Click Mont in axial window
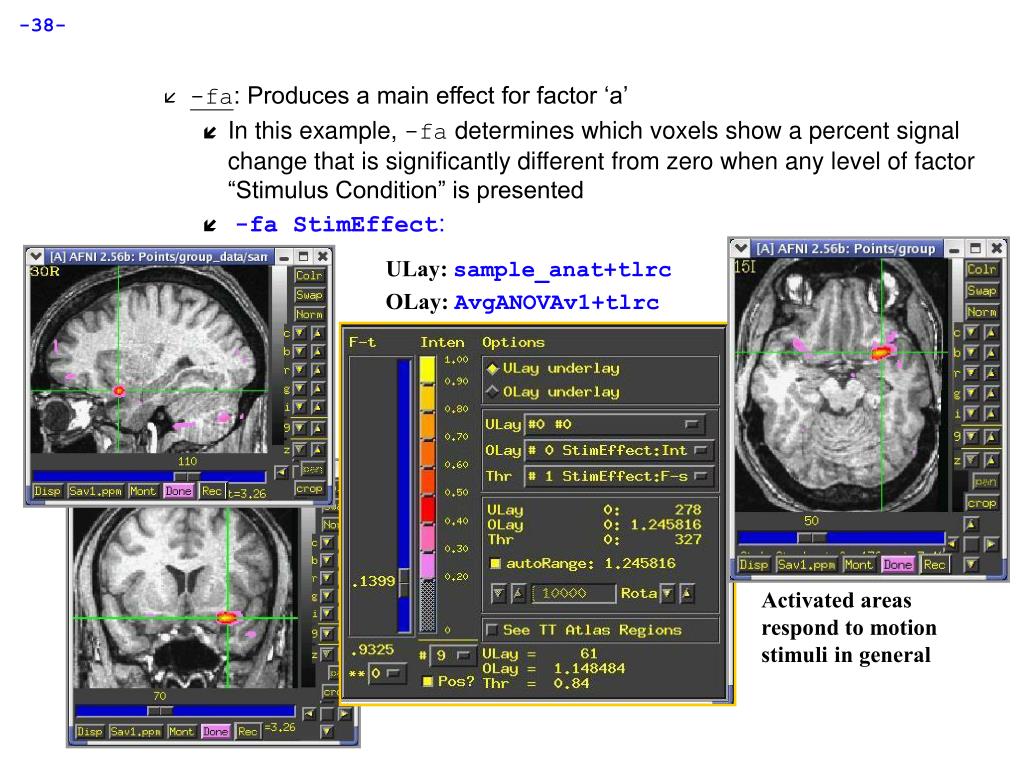The width and height of the screenshot is (1024, 768). coord(857,564)
